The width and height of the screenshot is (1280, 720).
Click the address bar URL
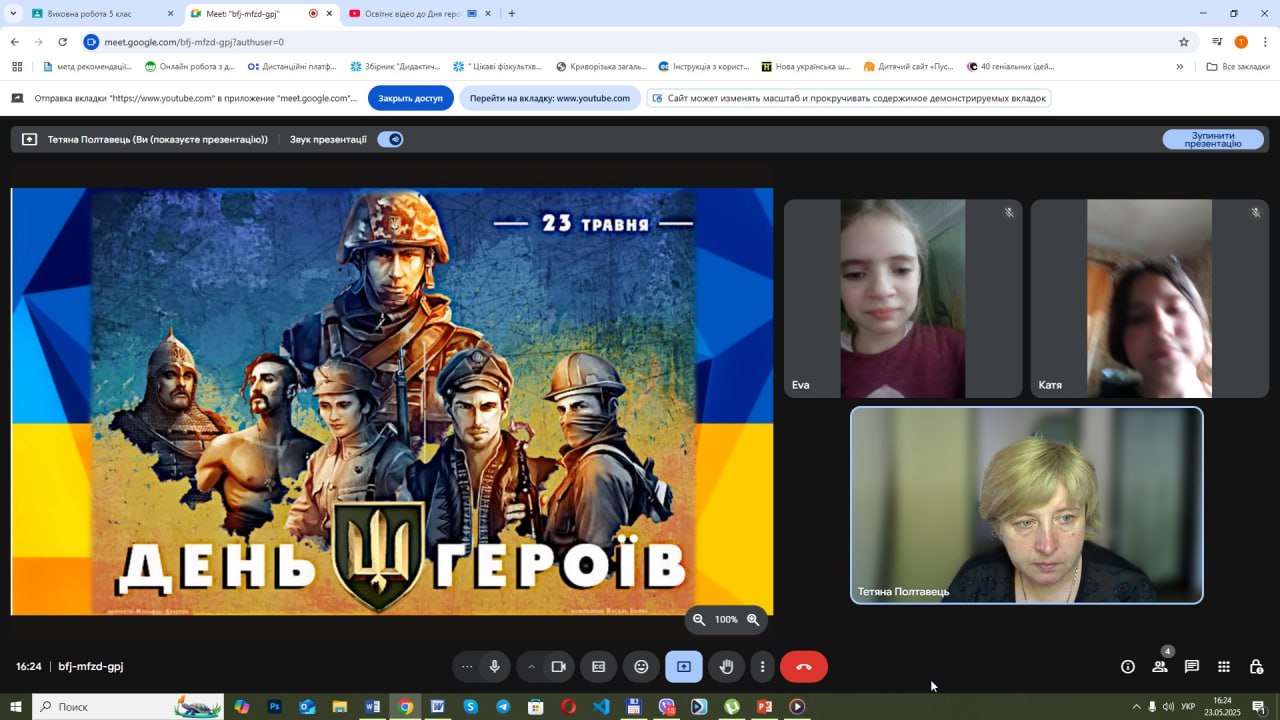tap(194, 42)
